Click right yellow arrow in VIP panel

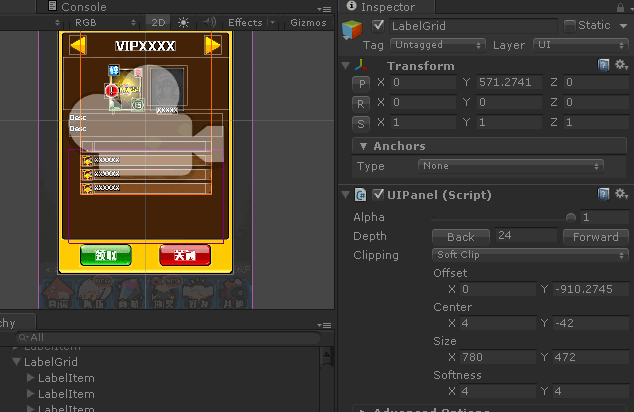213,45
